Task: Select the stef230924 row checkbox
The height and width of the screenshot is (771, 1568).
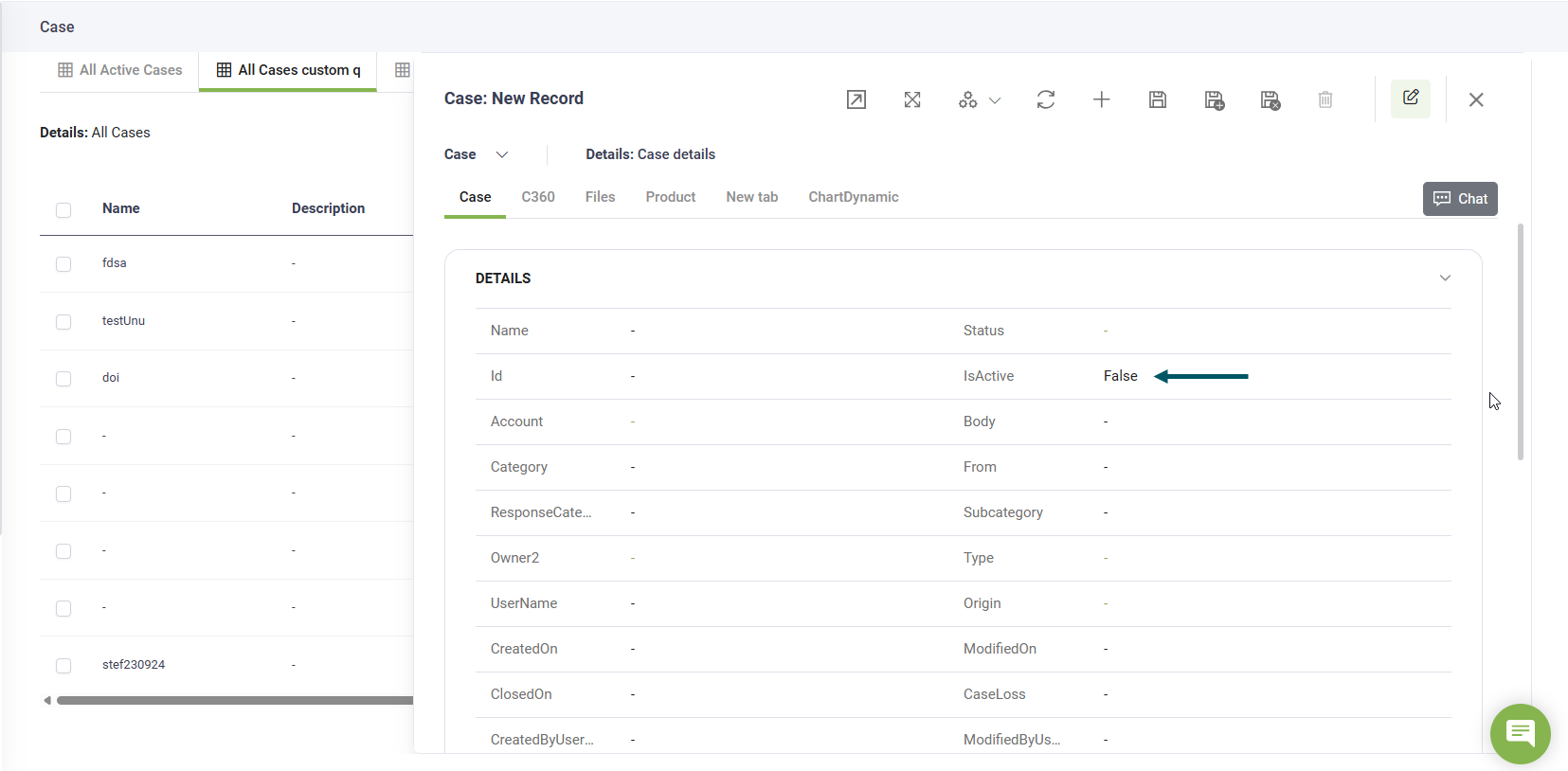Action: (x=63, y=666)
